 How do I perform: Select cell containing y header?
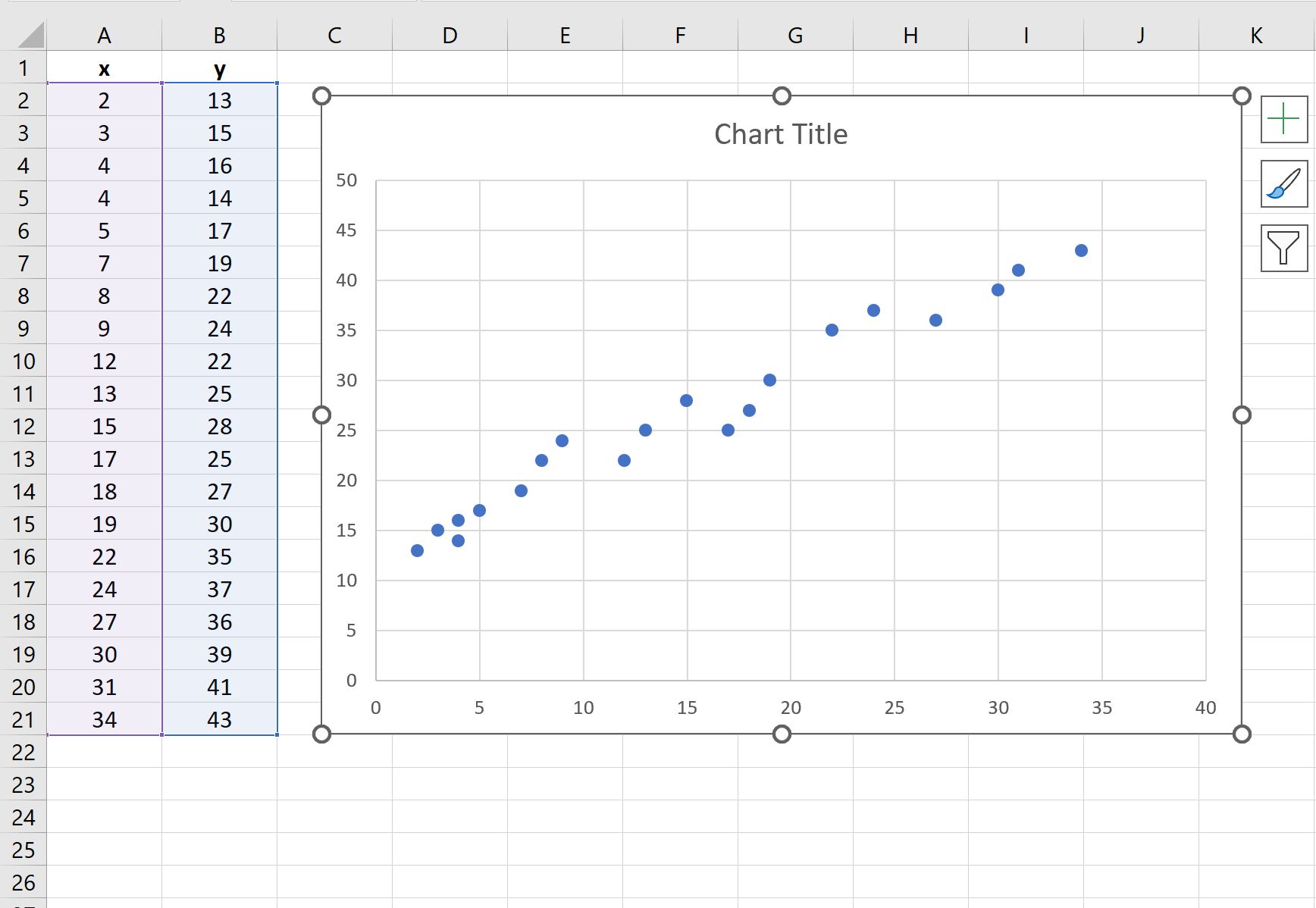pos(219,67)
